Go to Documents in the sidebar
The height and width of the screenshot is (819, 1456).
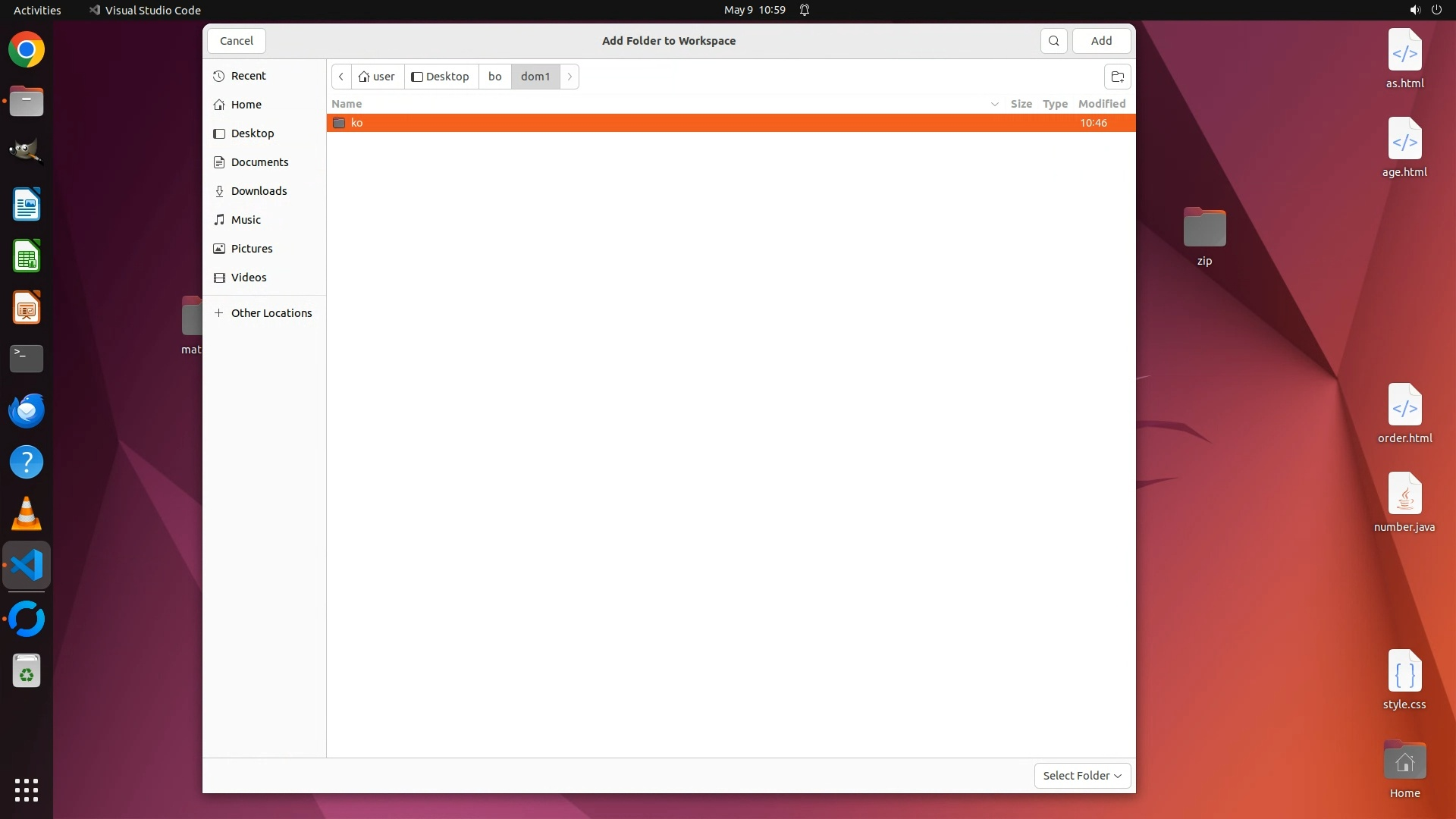coord(259,162)
